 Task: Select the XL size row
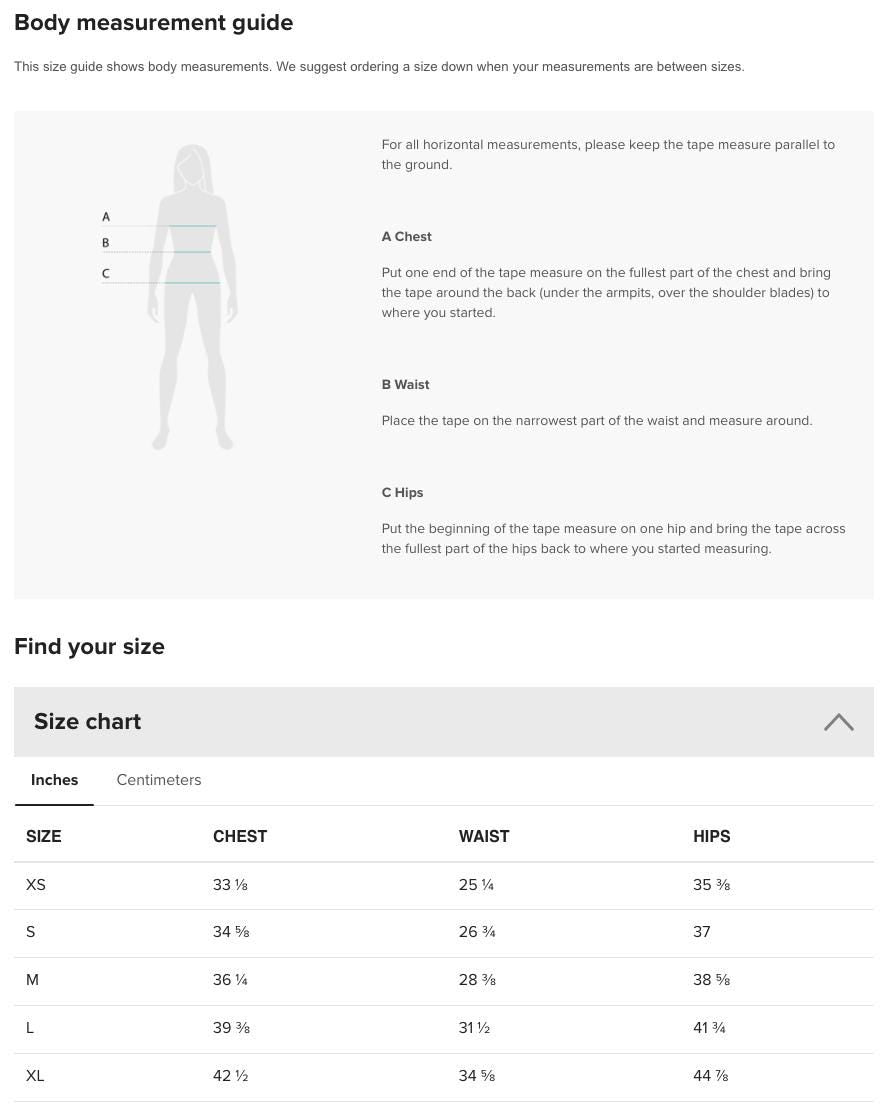tap(35, 1076)
